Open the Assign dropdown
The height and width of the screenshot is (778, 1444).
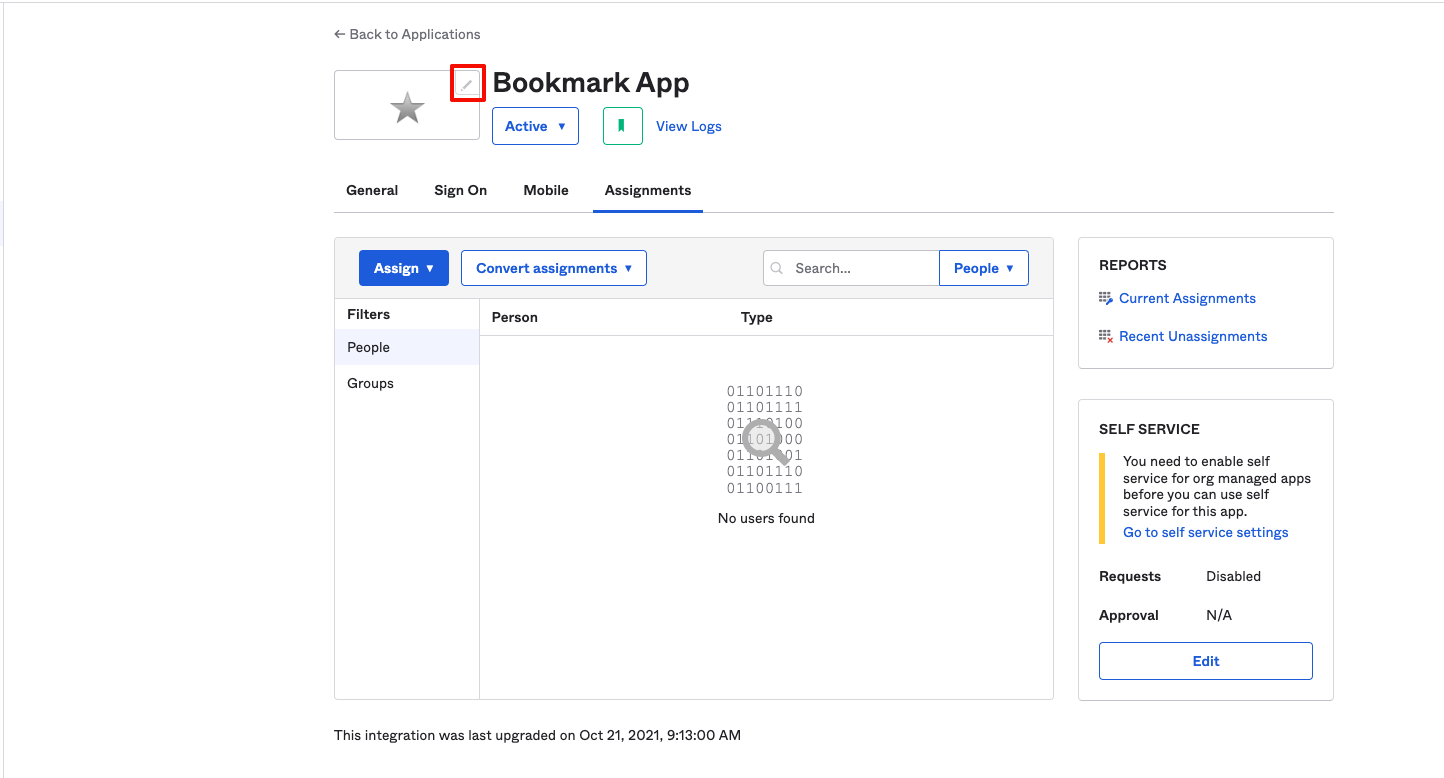click(403, 267)
